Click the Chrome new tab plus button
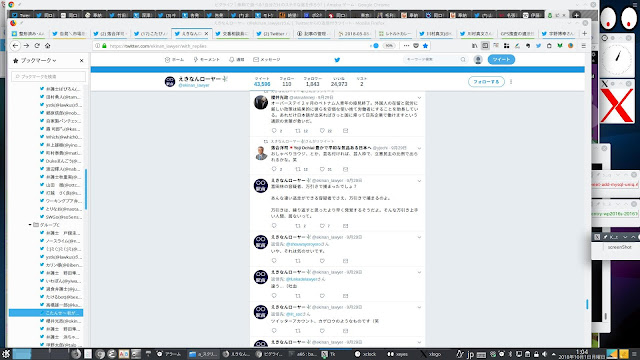 coord(576,15)
